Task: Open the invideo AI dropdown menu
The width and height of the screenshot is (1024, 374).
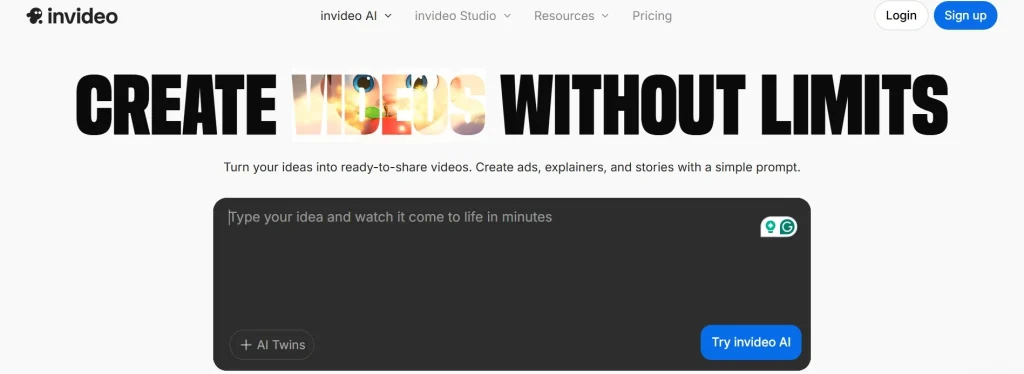Action: tap(356, 16)
